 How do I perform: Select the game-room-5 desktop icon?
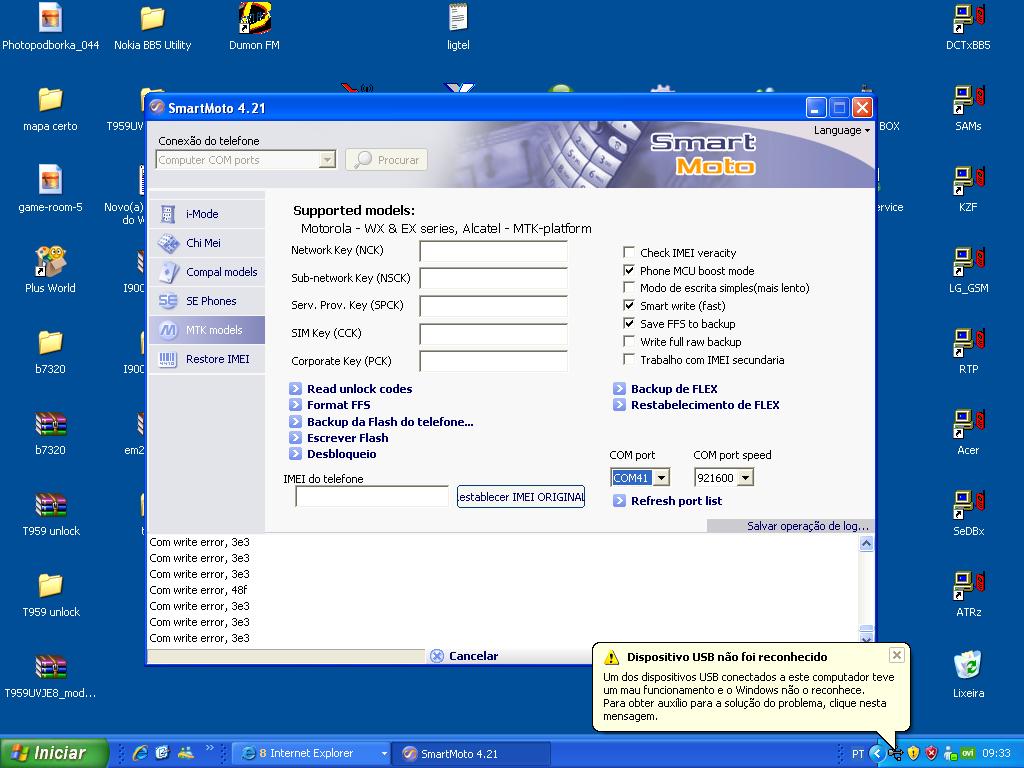pos(50,189)
